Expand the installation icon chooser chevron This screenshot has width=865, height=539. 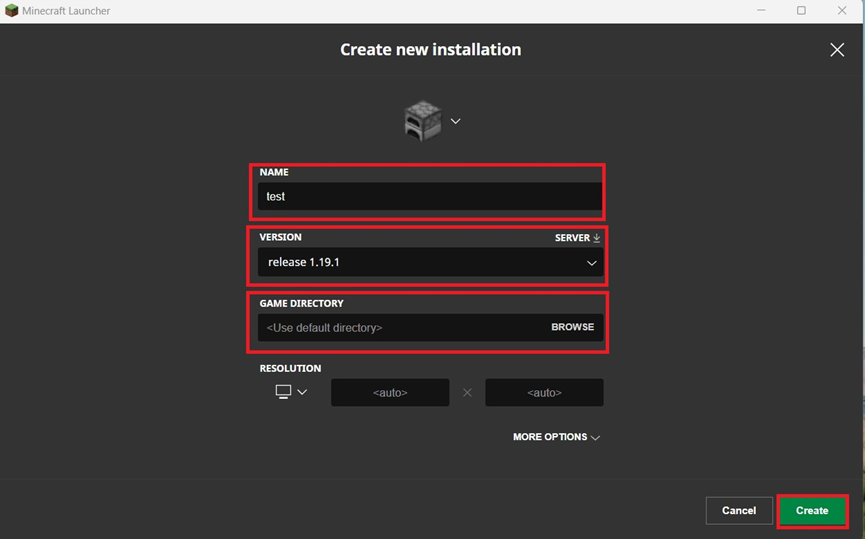pyautogui.click(x=455, y=121)
